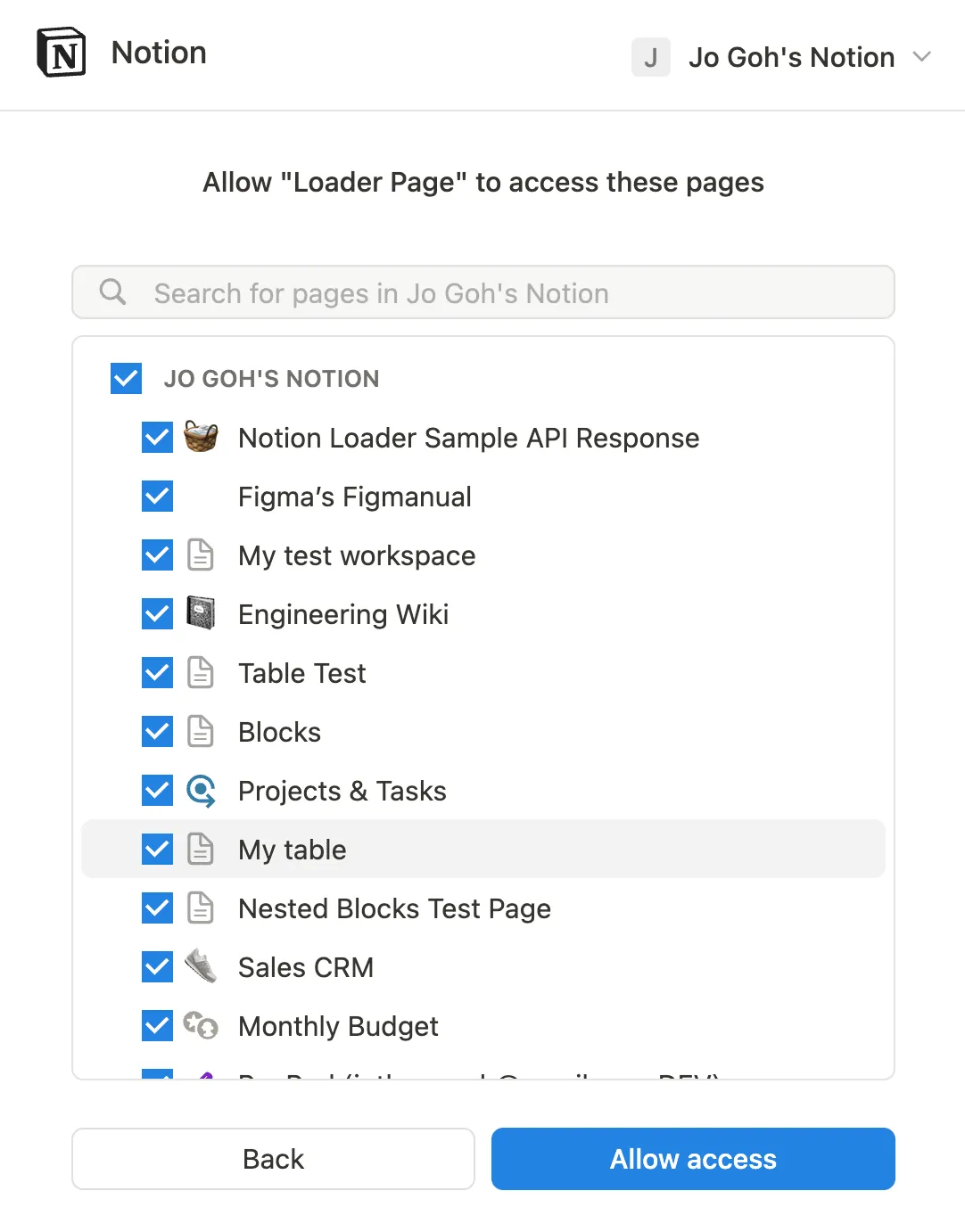Click the Notion logo icon
The width and height of the screenshot is (965, 1232).
click(x=59, y=53)
